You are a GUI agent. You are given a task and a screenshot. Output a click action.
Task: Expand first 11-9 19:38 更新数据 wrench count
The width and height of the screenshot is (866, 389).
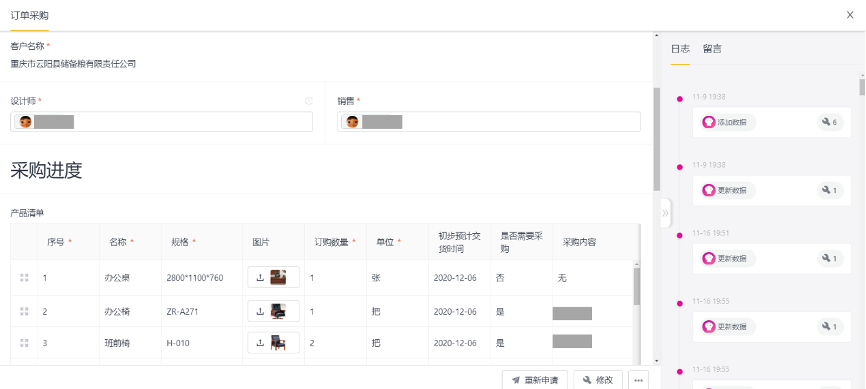tap(830, 191)
